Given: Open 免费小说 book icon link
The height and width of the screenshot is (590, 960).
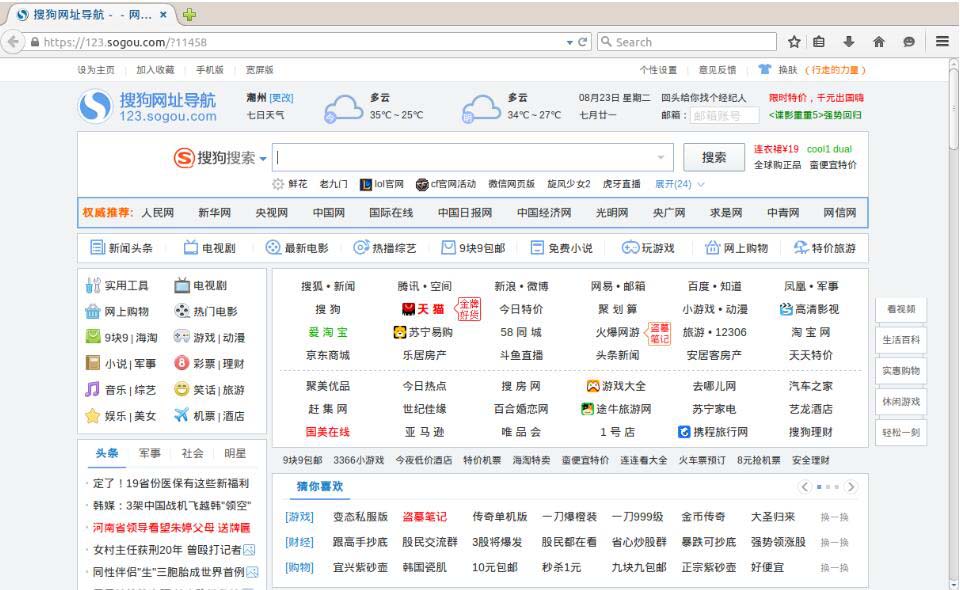Looking at the screenshot, I should tap(537, 247).
